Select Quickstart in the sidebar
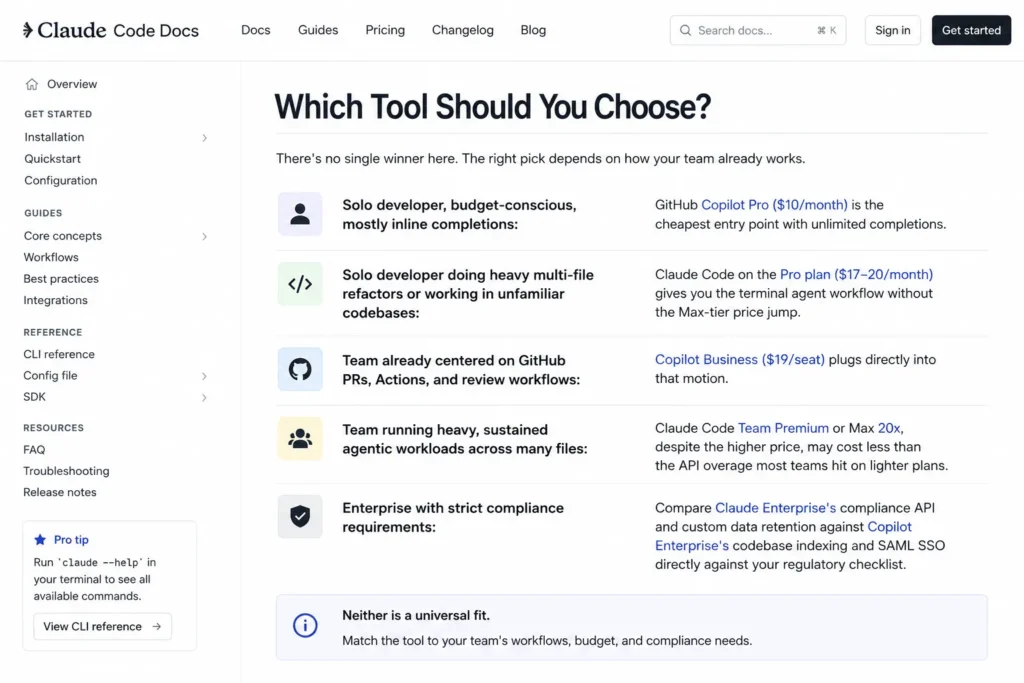The image size is (1024, 683). [x=52, y=159]
